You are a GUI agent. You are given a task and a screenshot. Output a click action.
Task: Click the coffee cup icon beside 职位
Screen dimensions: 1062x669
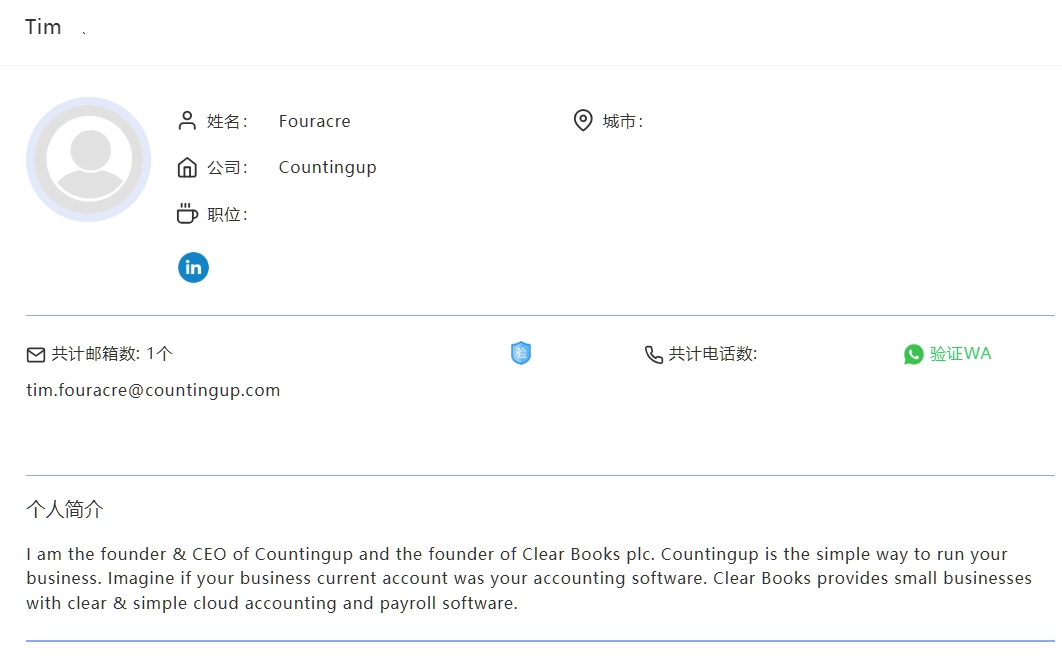pos(187,213)
